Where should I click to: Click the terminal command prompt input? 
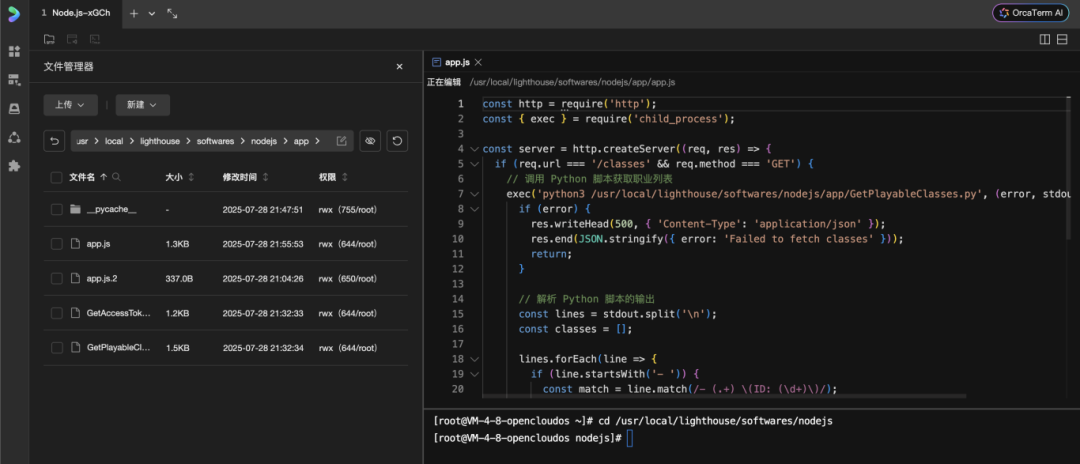631,439
